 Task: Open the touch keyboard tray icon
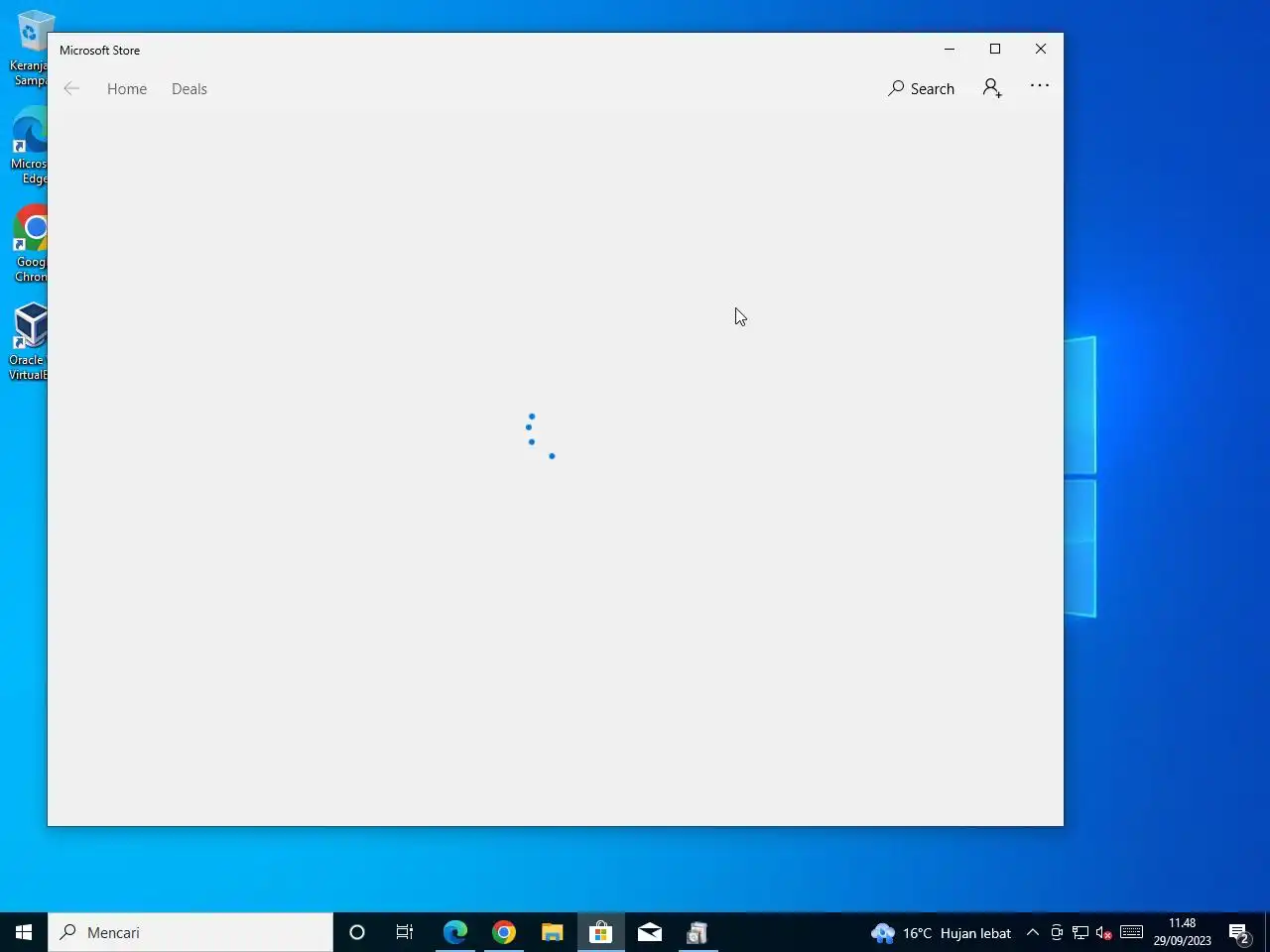[1131, 932]
